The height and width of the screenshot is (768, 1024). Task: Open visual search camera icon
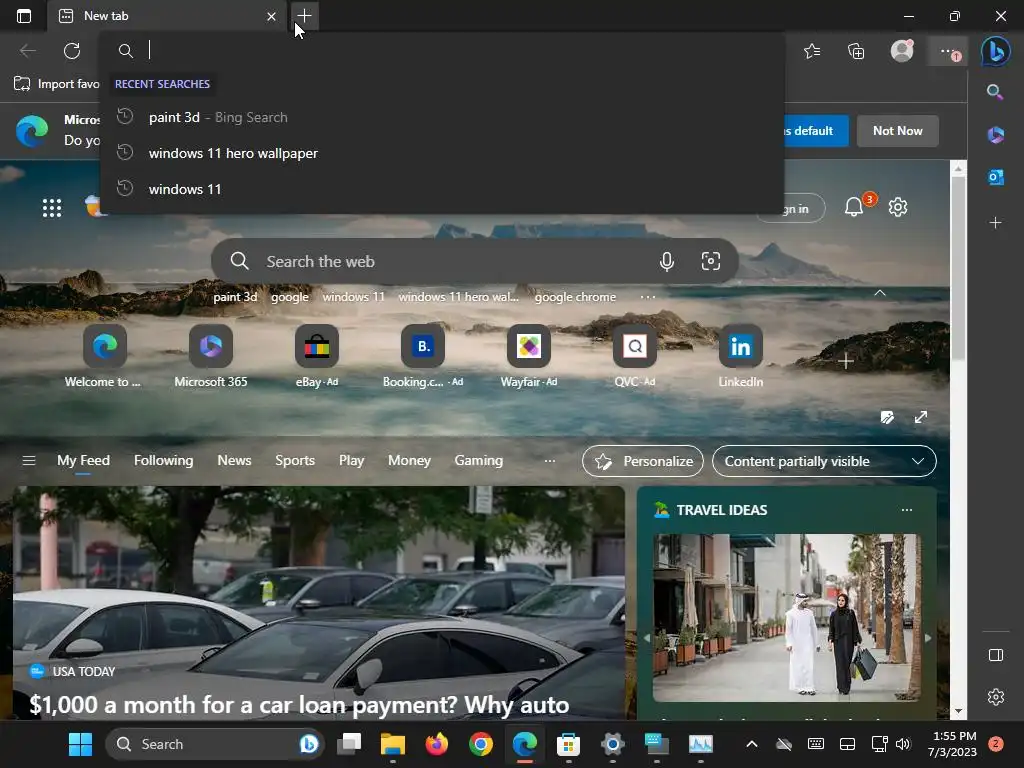pos(711,261)
